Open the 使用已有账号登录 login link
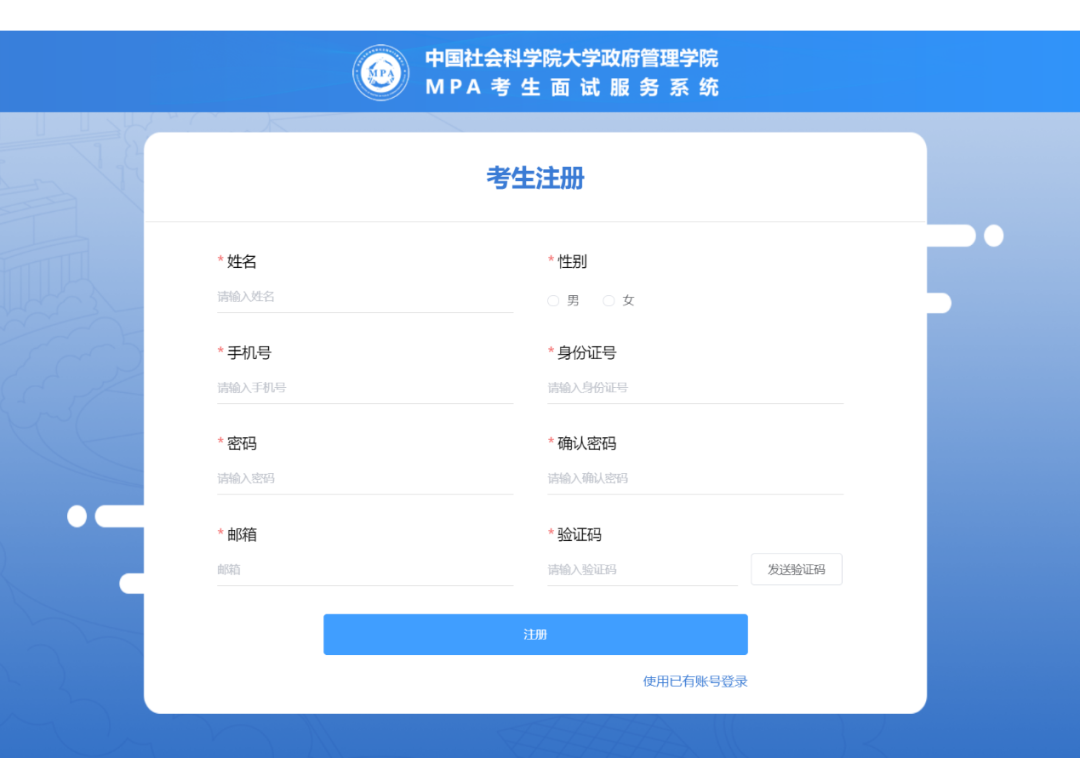 point(695,681)
